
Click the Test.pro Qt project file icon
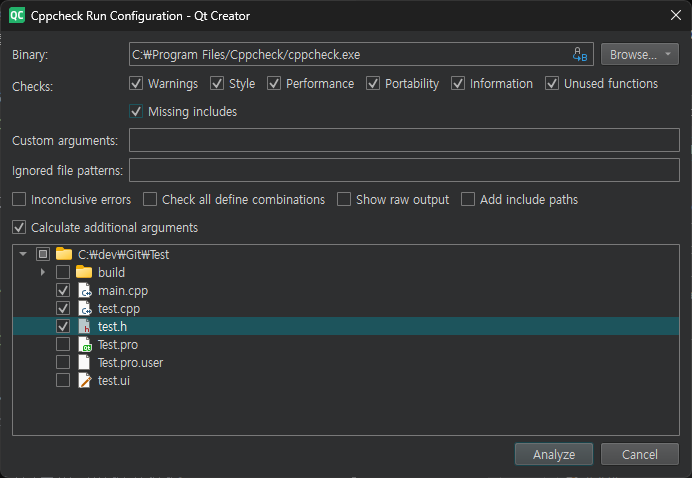pyautogui.click(x=84, y=344)
